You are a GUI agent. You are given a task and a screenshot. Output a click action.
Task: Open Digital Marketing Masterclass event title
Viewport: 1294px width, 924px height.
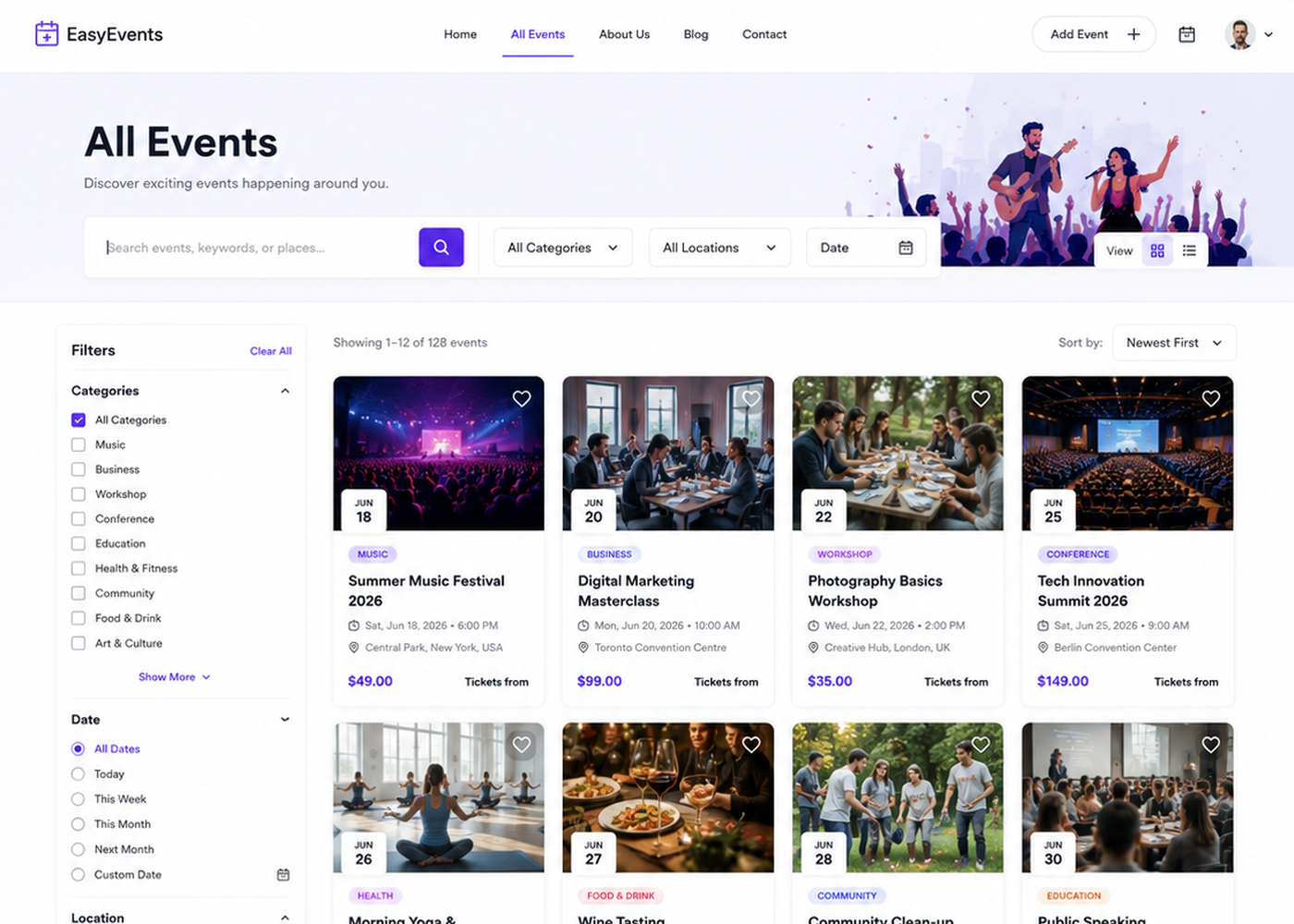point(636,590)
